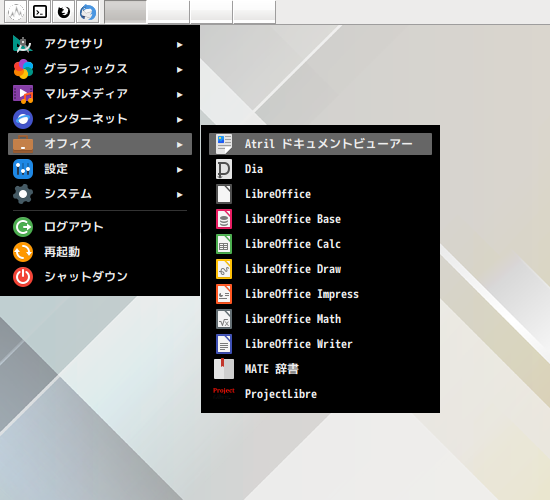Open the グラフィックス menu category

(x=100, y=69)
